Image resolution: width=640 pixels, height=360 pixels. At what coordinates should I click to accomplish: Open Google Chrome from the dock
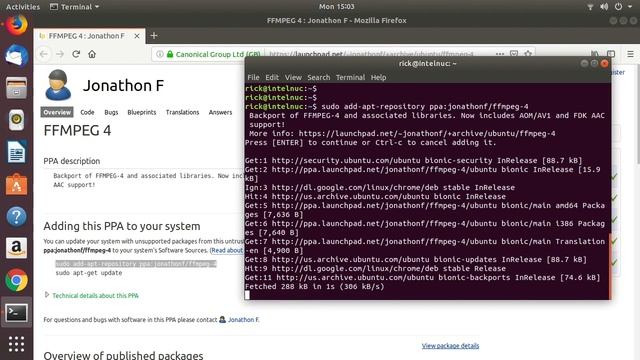16,280
